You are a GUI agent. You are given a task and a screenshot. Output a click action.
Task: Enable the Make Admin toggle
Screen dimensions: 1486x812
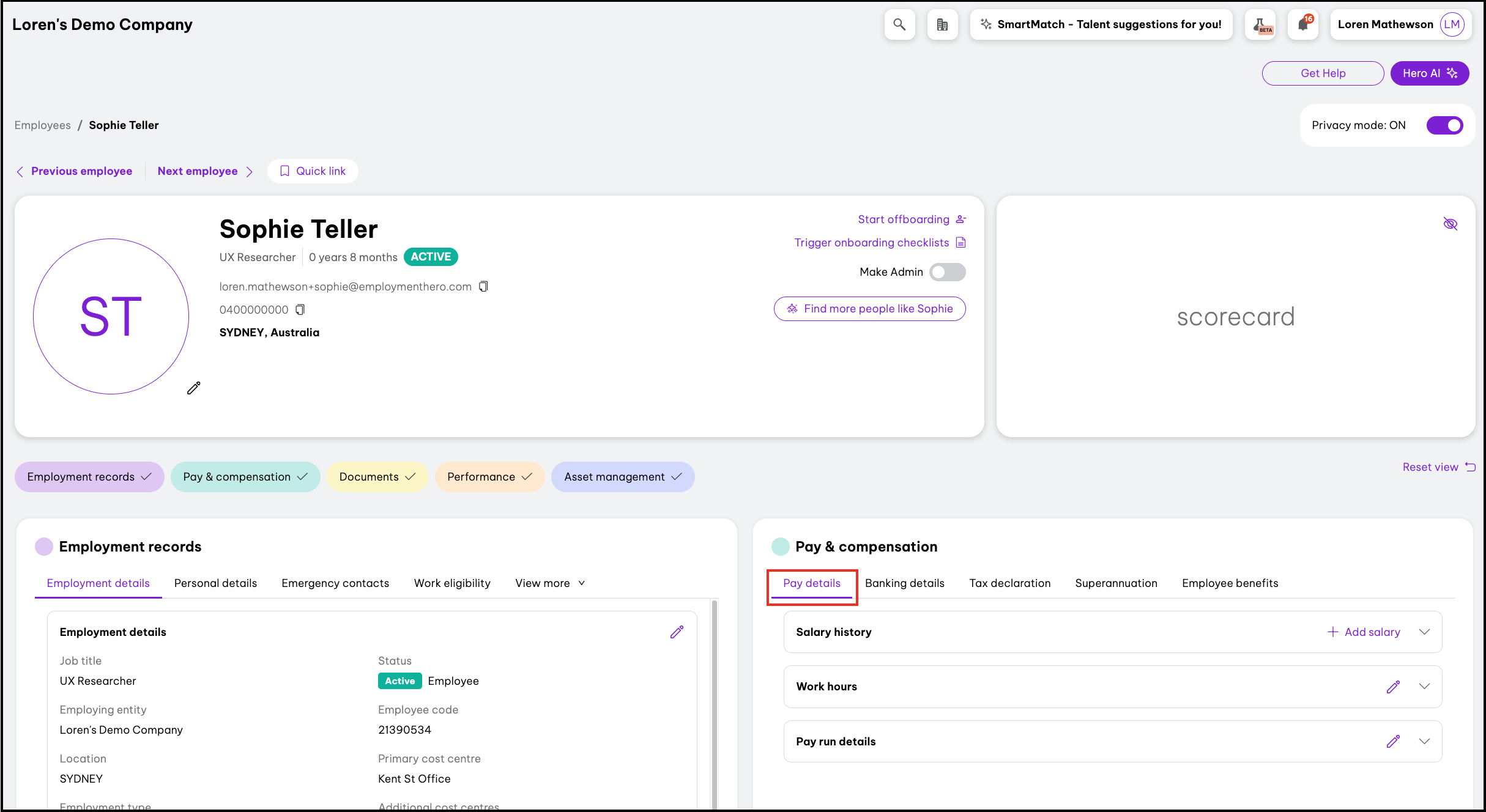click(x=947, y=272)
